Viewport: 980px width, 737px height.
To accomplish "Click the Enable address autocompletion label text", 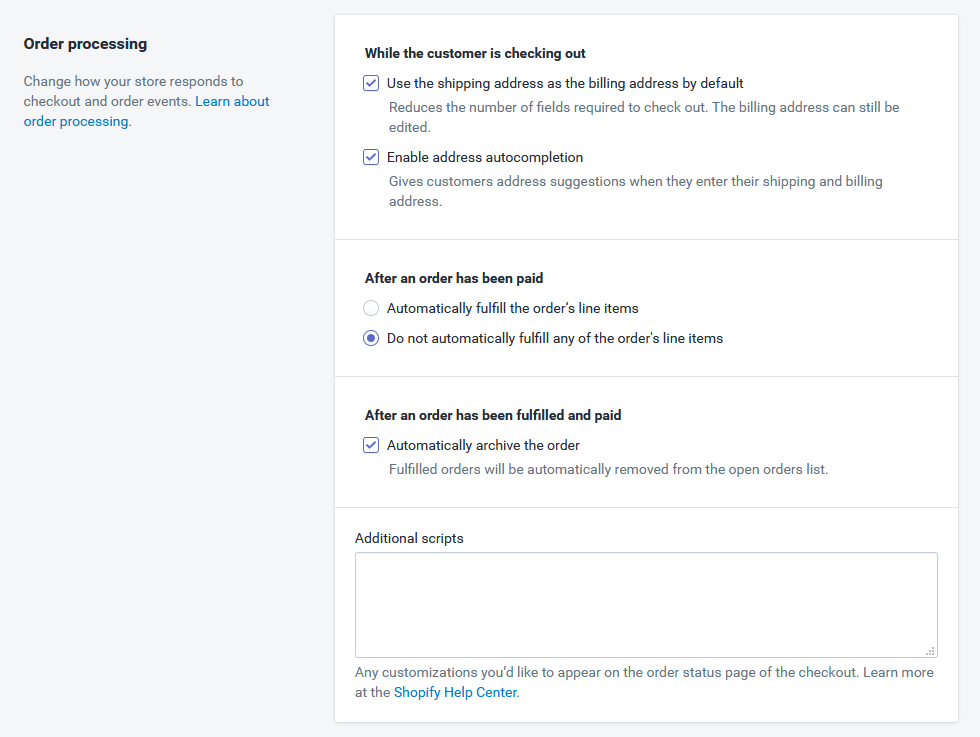I will pos(485,158).
